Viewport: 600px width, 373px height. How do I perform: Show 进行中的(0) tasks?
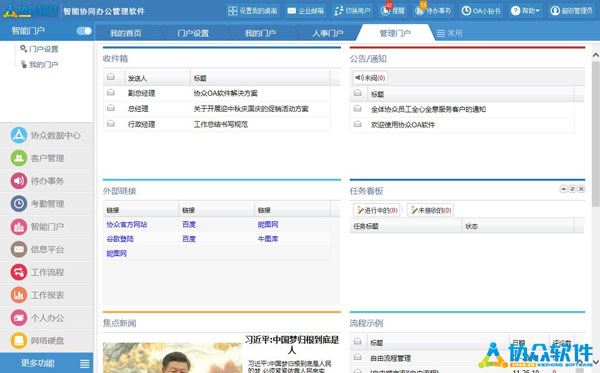pos(377,210)
